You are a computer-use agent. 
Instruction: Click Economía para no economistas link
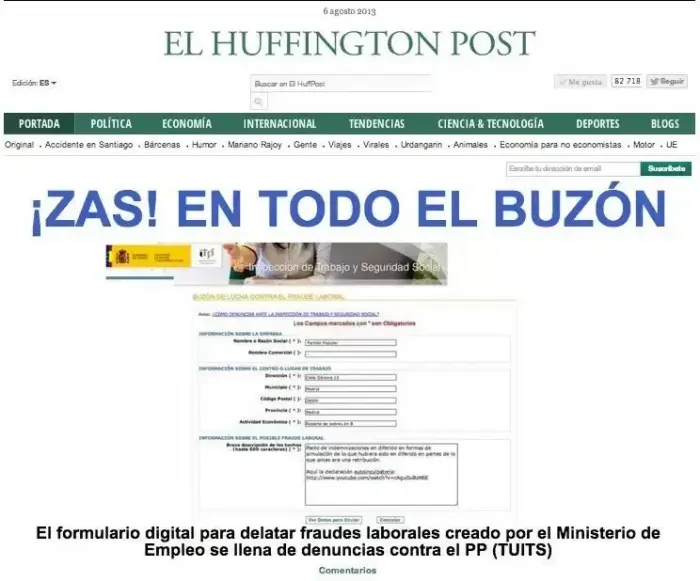pyautogui.click(x=560, y=145)
